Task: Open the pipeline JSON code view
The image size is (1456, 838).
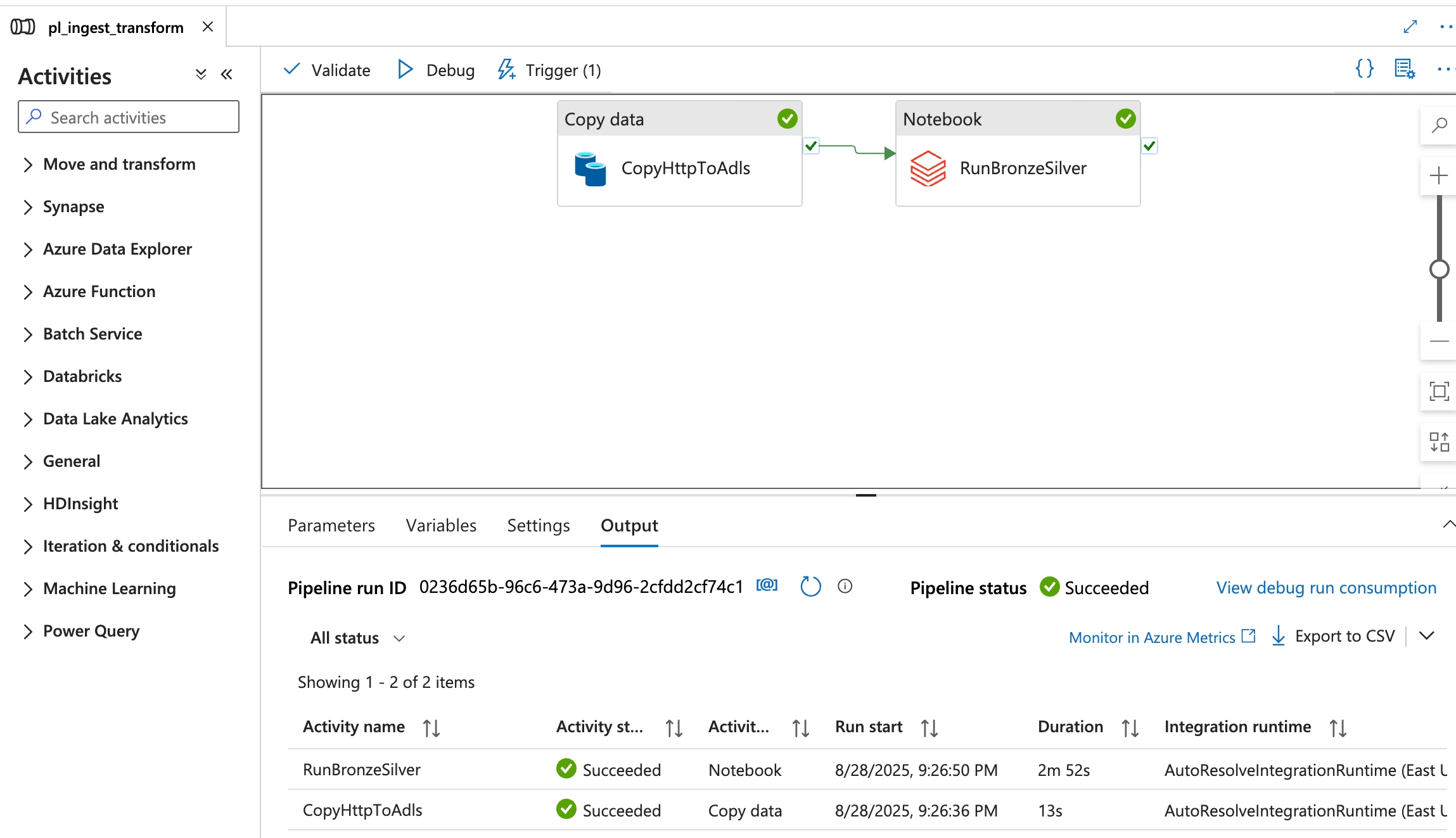Action: [1364, 68]
